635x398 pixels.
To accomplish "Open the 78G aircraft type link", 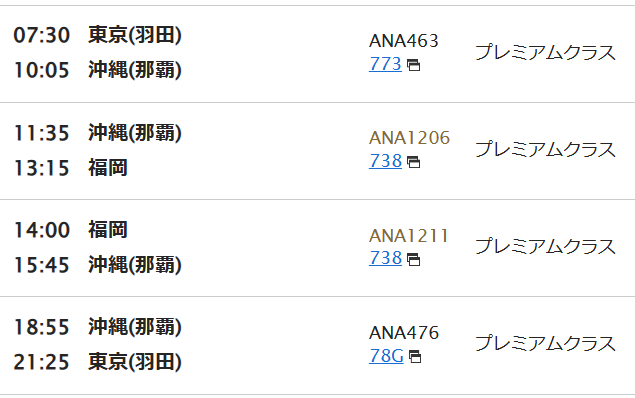I will [386, 356].
